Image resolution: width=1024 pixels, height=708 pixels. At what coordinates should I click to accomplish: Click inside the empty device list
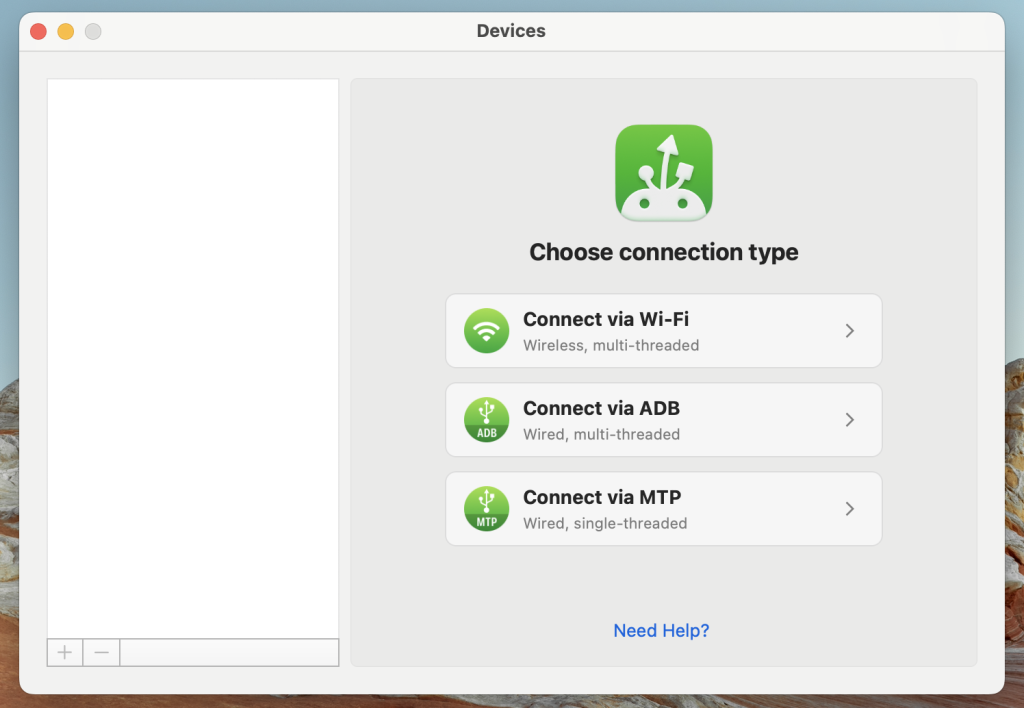coord(193,350)
